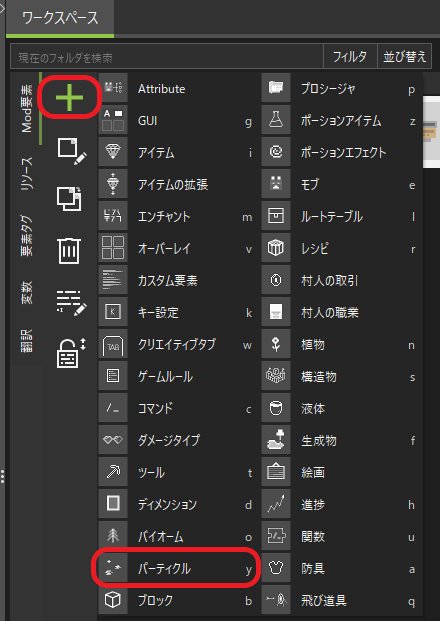Switch to the 変数 vertical tab

tap(27, 292)
